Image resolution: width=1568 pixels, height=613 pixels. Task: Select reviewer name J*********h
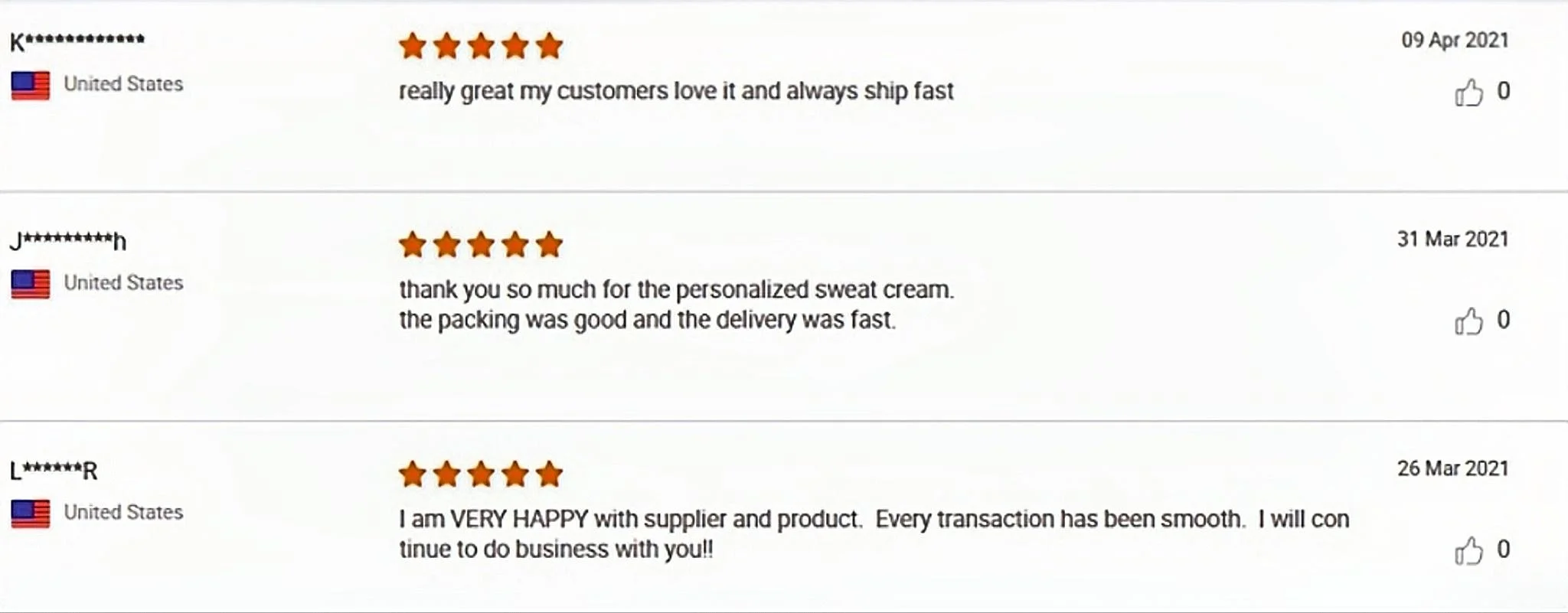point(68,241)
